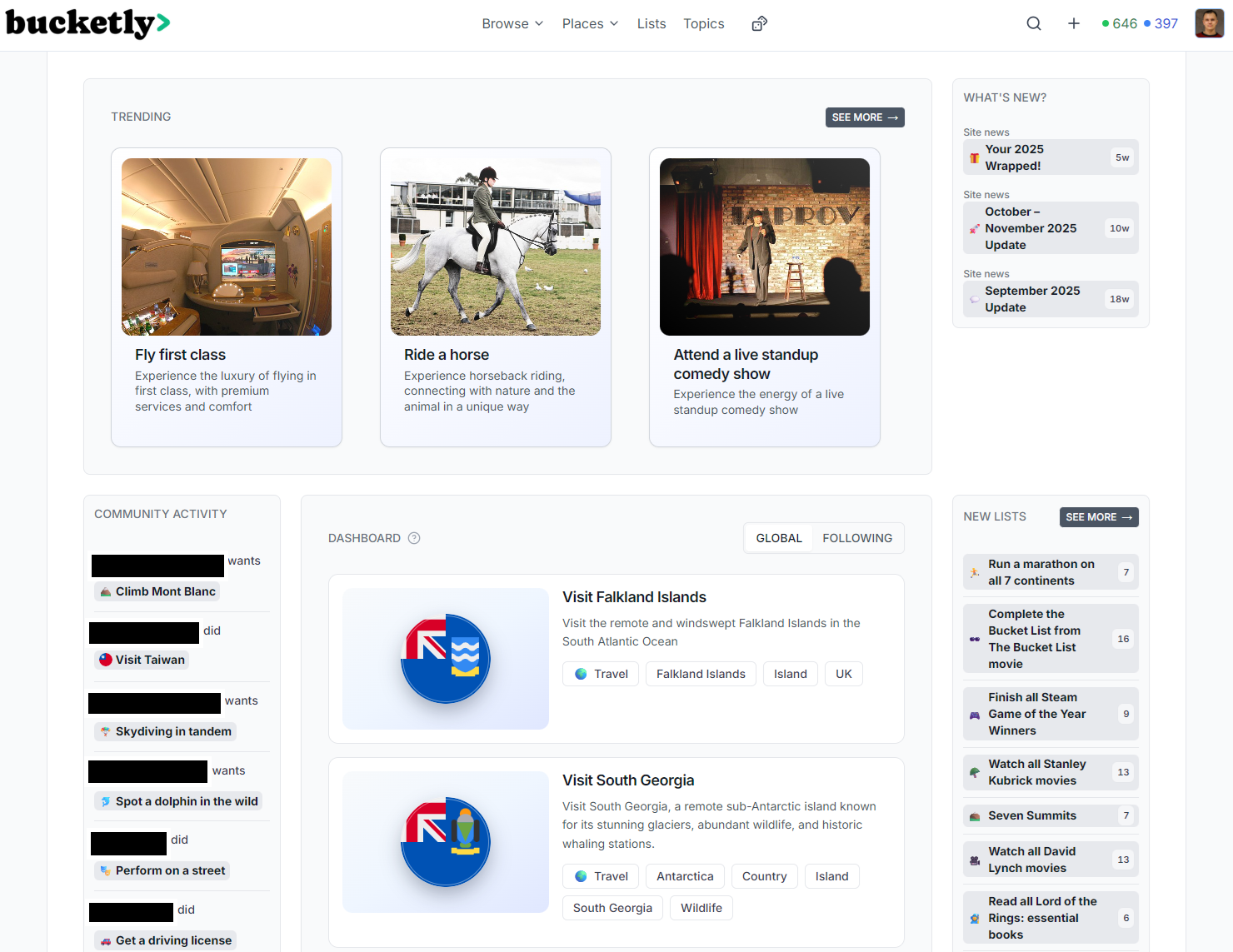The image size is (1233, 952).
Task: Switch dashboard to Following view
Action: [x=857, y=538]
